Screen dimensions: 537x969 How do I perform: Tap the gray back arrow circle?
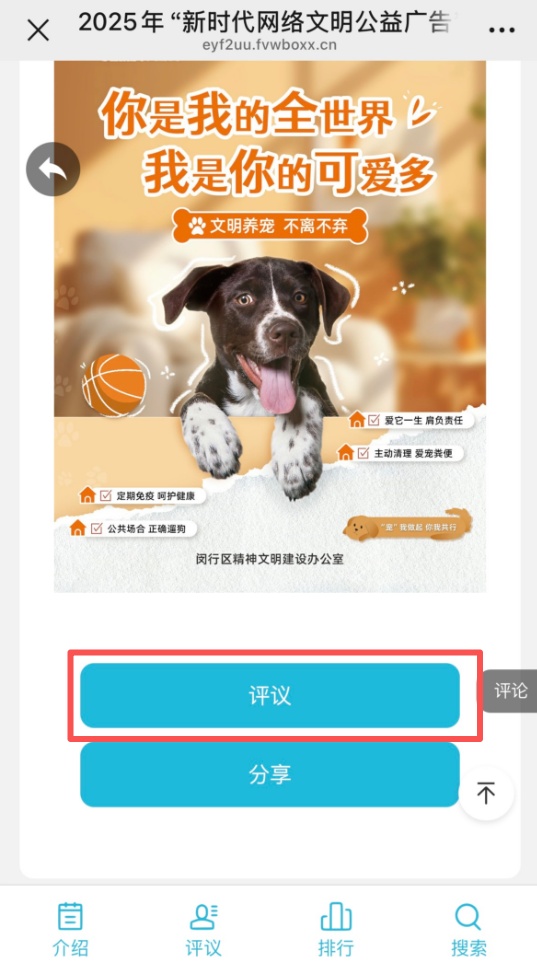(x=53, y=169)
